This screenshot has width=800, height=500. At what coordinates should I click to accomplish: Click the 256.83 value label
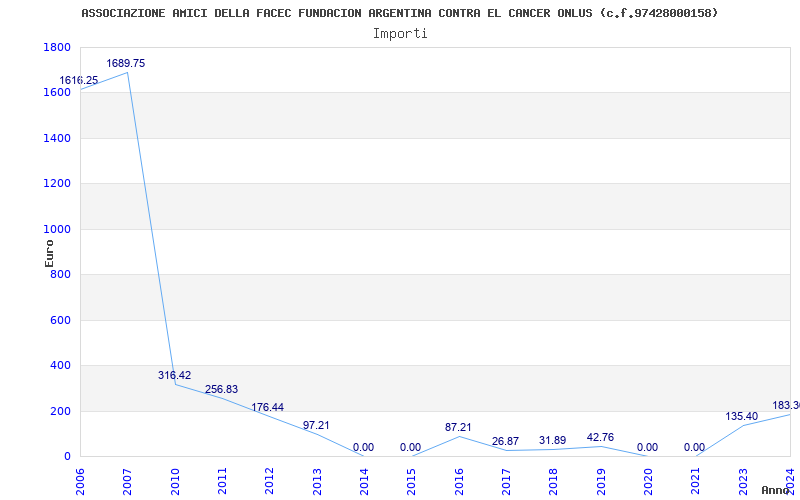click(x=221, y=390)
